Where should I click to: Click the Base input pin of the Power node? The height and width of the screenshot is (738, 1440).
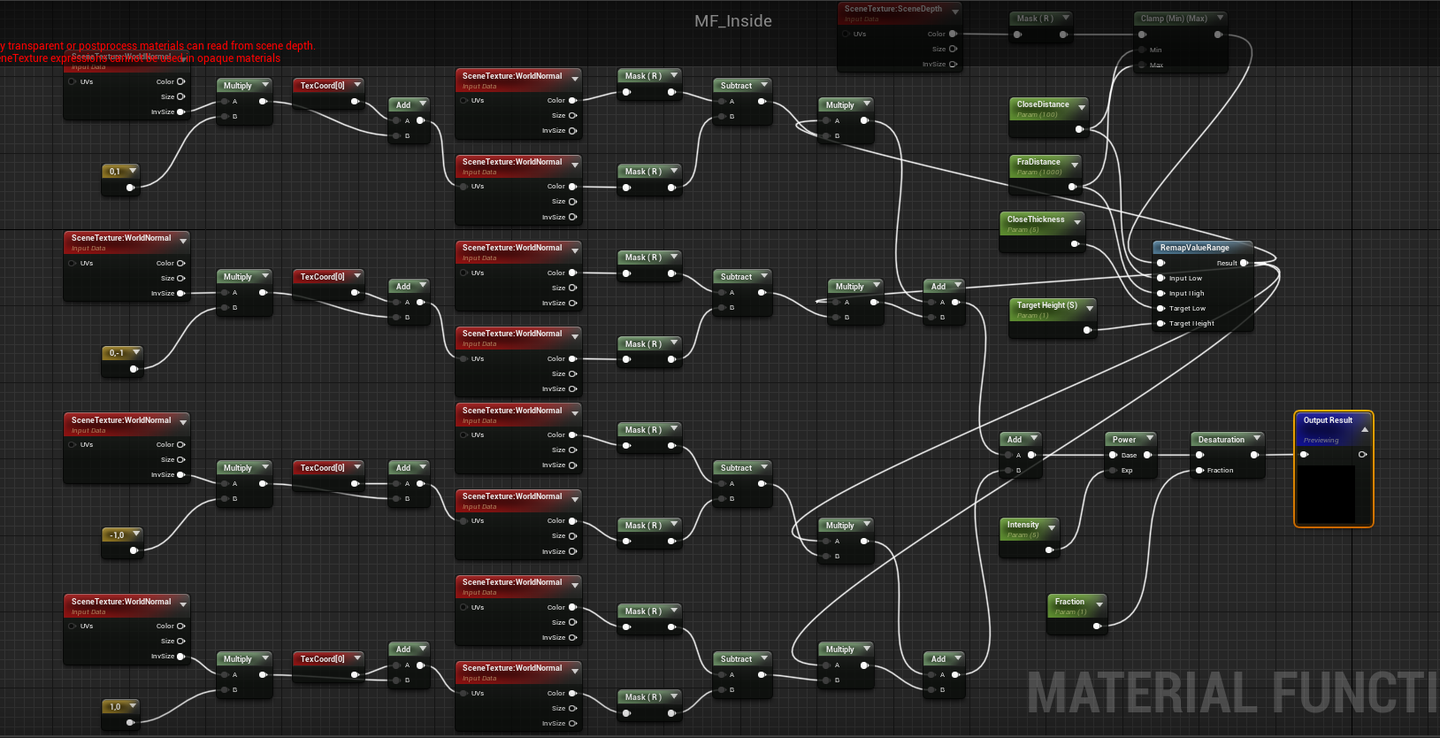point(1112,455)
